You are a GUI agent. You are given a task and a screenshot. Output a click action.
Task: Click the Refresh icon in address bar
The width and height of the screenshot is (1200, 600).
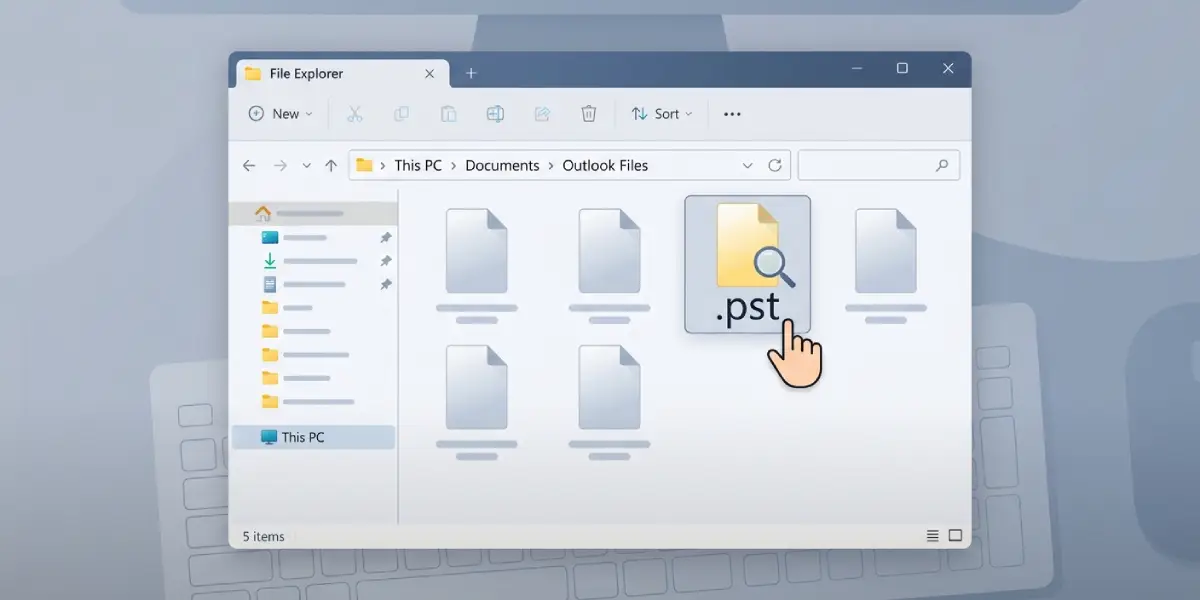pos(774,166)
